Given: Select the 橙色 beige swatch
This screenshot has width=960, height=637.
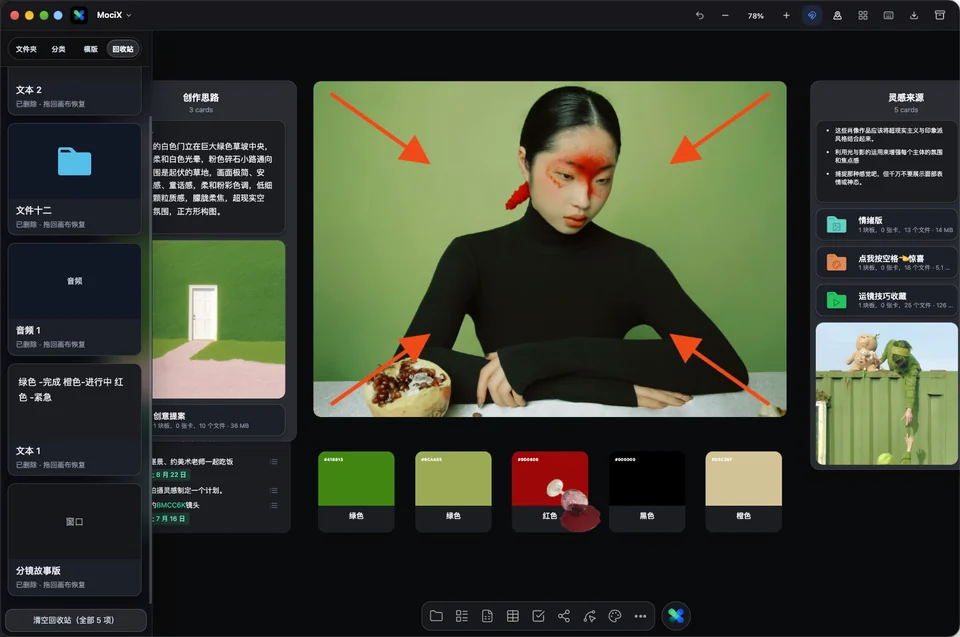Looking at the screenshot, I should click(x=743, y=491).
